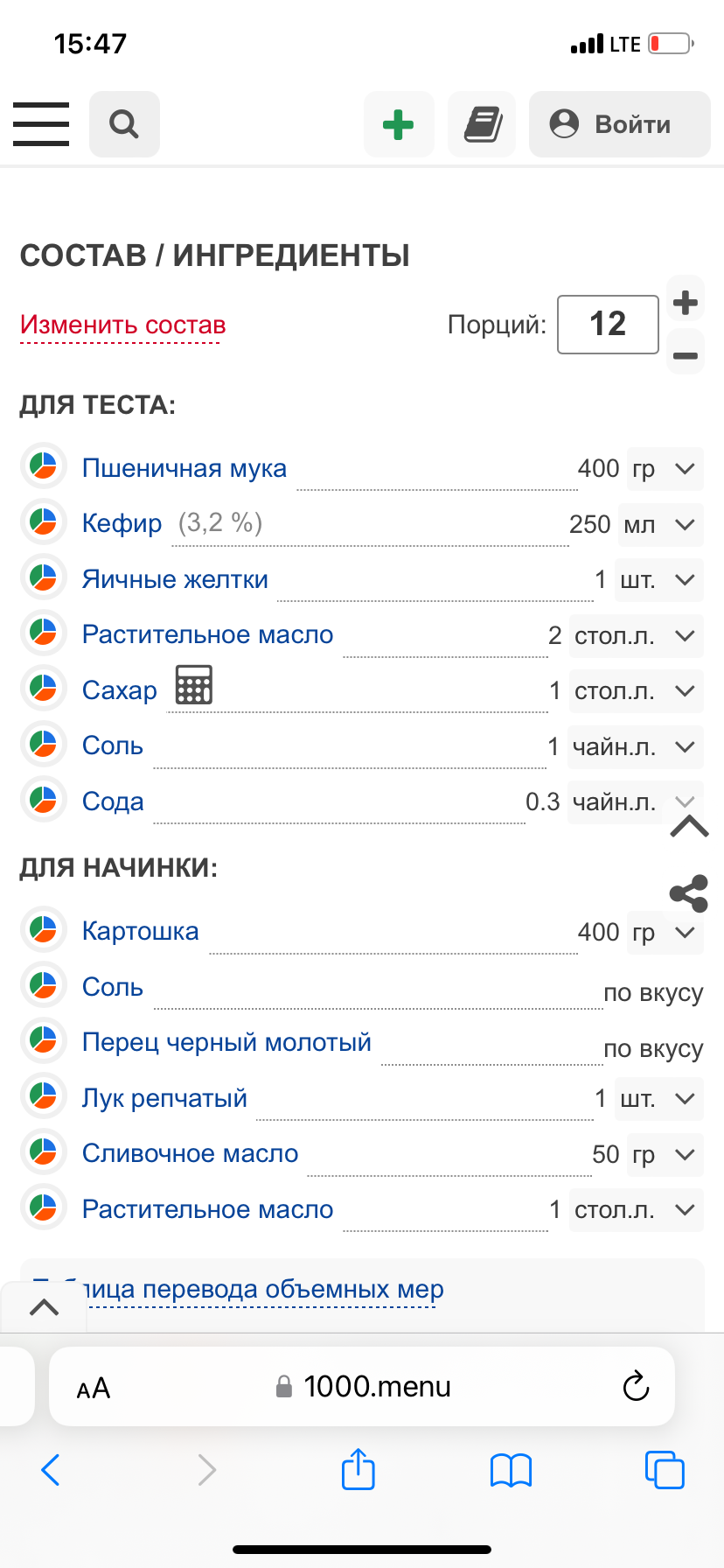Open unit dropdown for Пшеничная мука

point(666,469)
